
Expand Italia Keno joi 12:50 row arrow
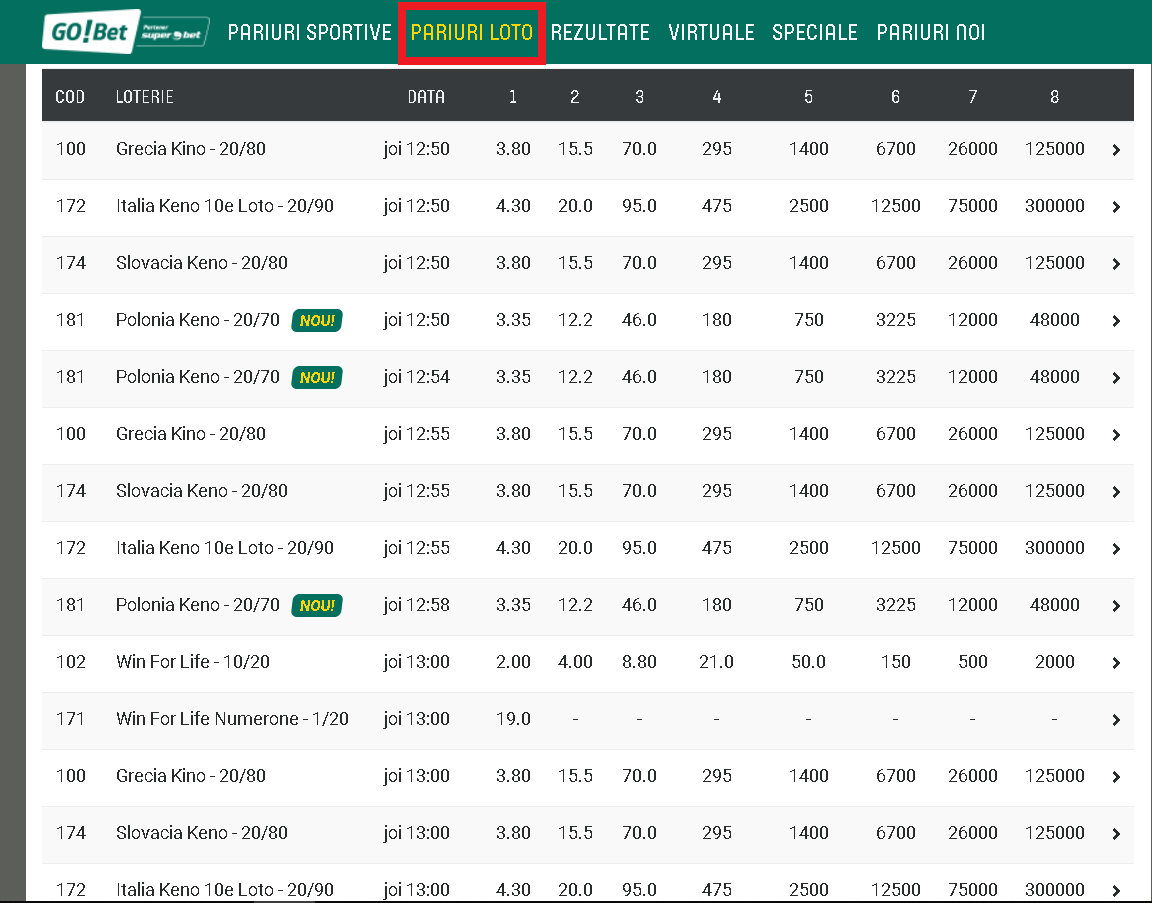click(x=1116, y=206)
